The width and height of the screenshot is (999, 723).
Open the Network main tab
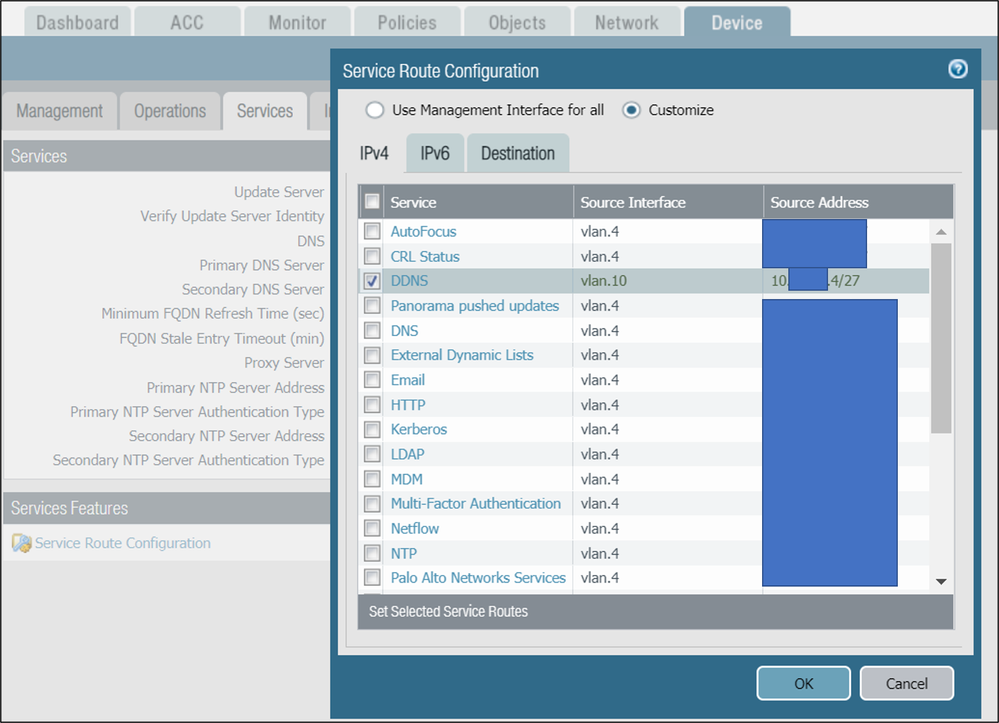tap(627, 22)
